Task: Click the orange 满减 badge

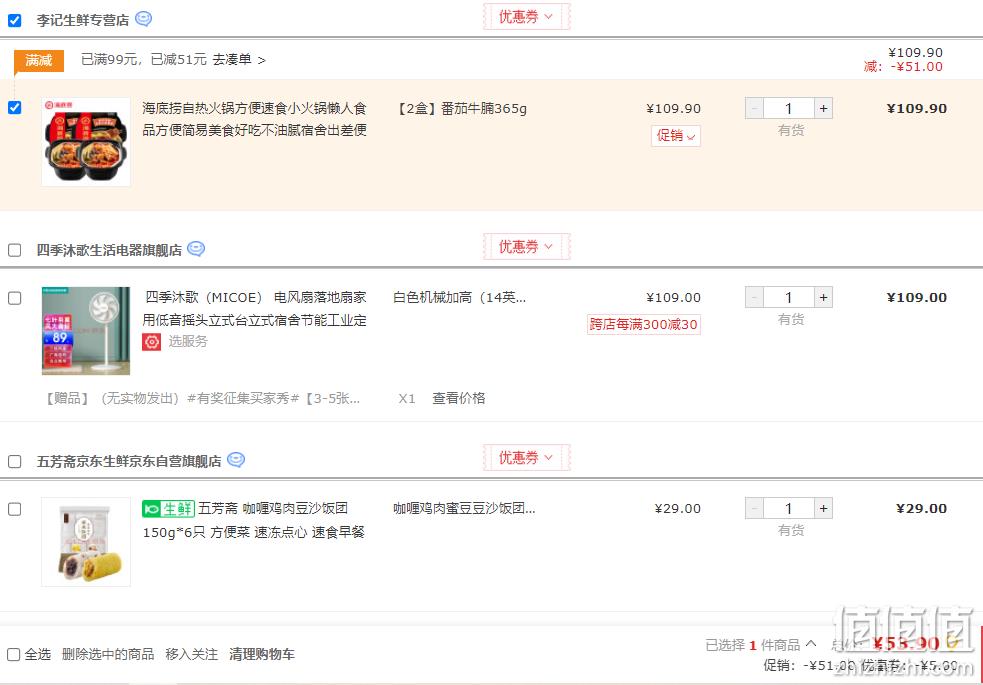Action: pyautogui.click(x=39, y=60)
